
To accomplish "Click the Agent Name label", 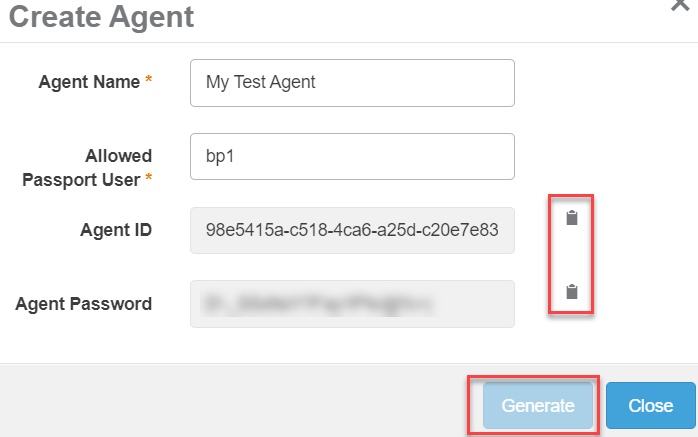I will 89,82.
